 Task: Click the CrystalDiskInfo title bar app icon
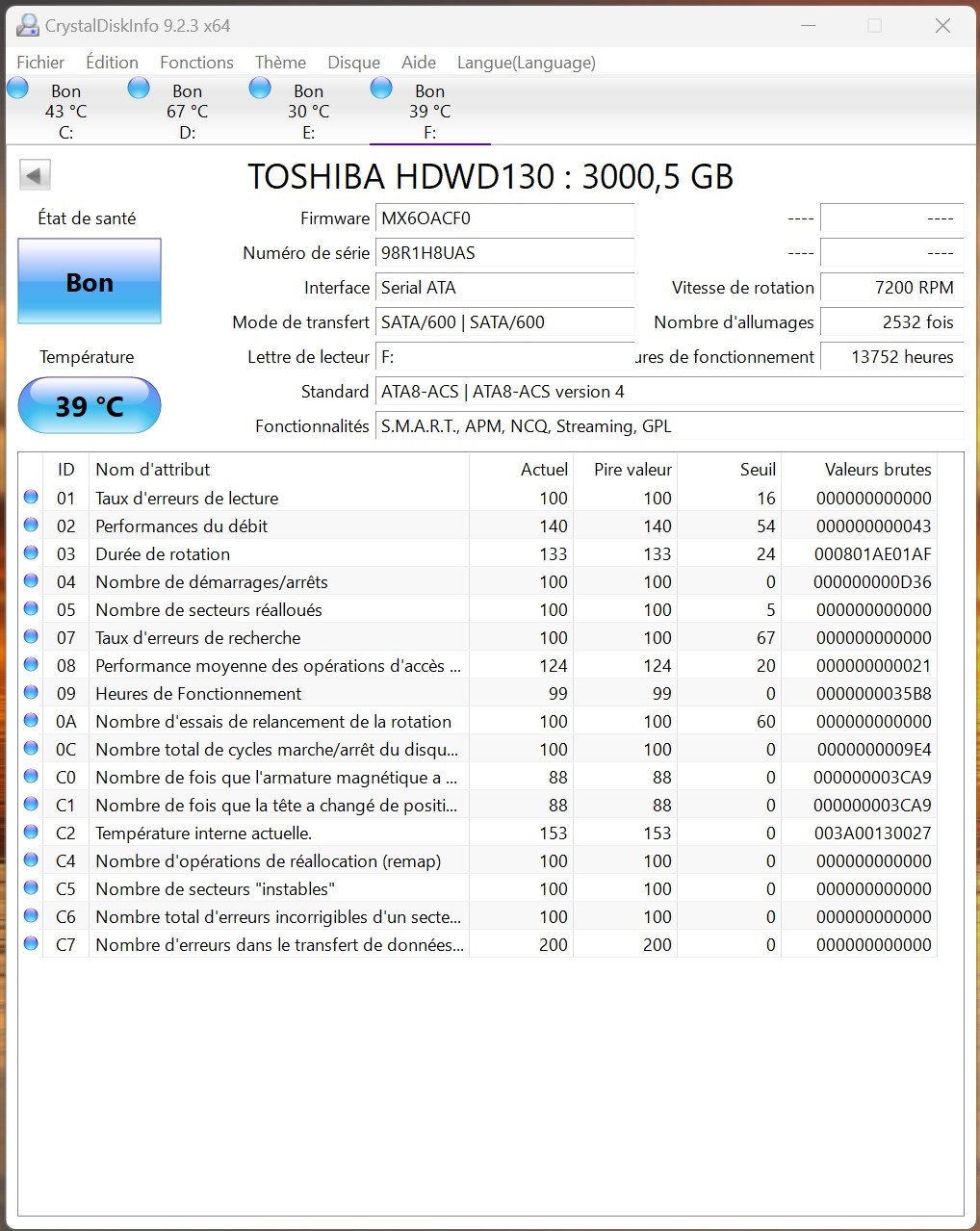[28, 25]
